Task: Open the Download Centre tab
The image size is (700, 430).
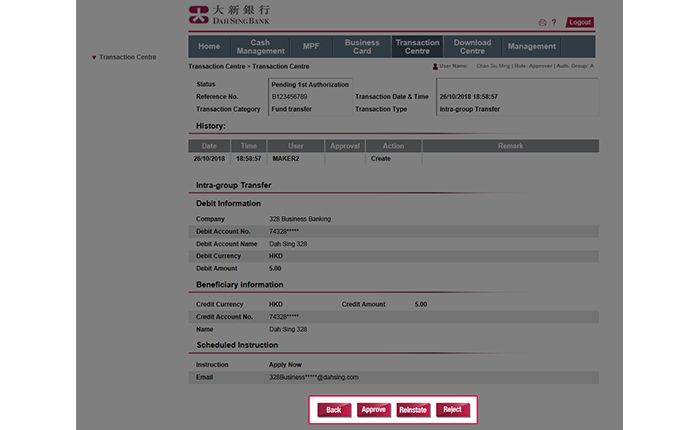Action: click(472, 46)
